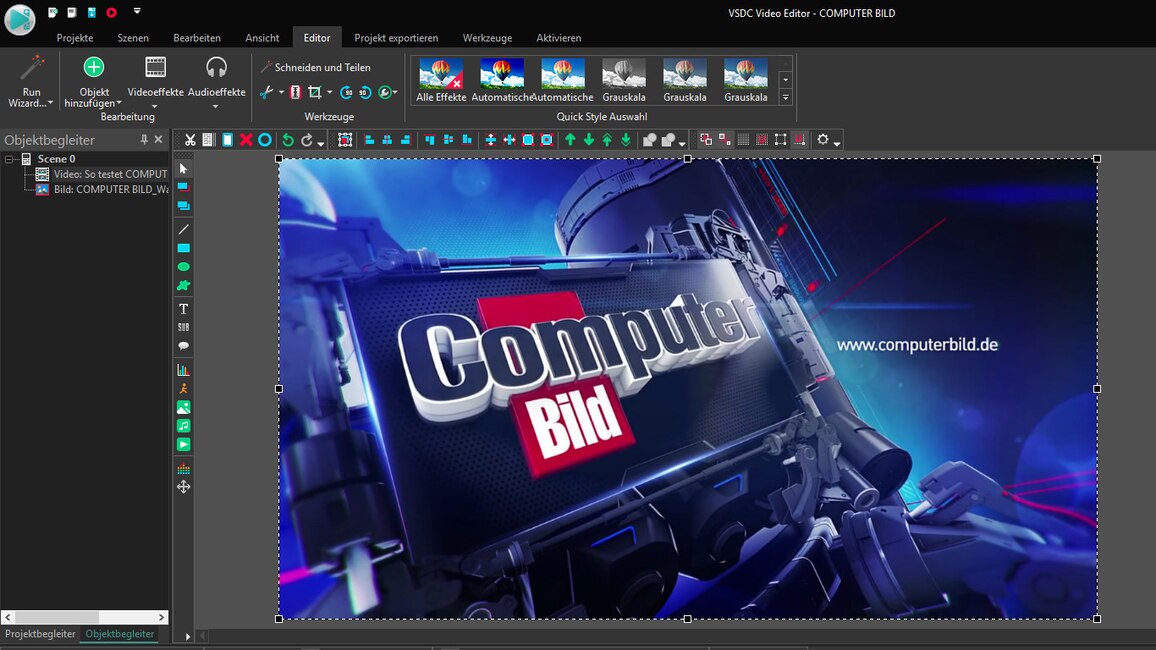
Task: Switch to the Projekt exportieren tab
Action: (396, 38)
